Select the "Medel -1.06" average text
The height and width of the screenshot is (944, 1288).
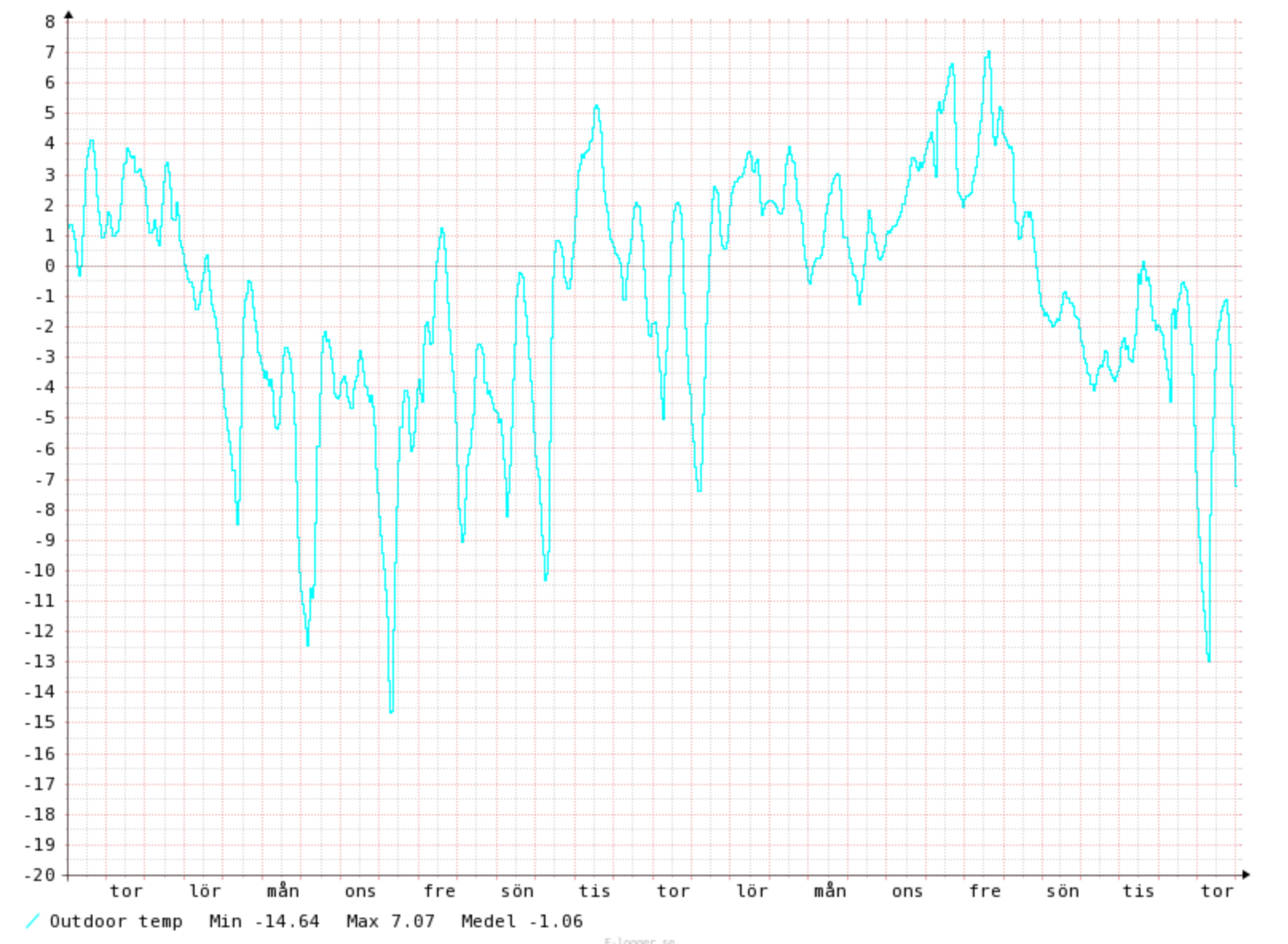[x=522, y=922]
